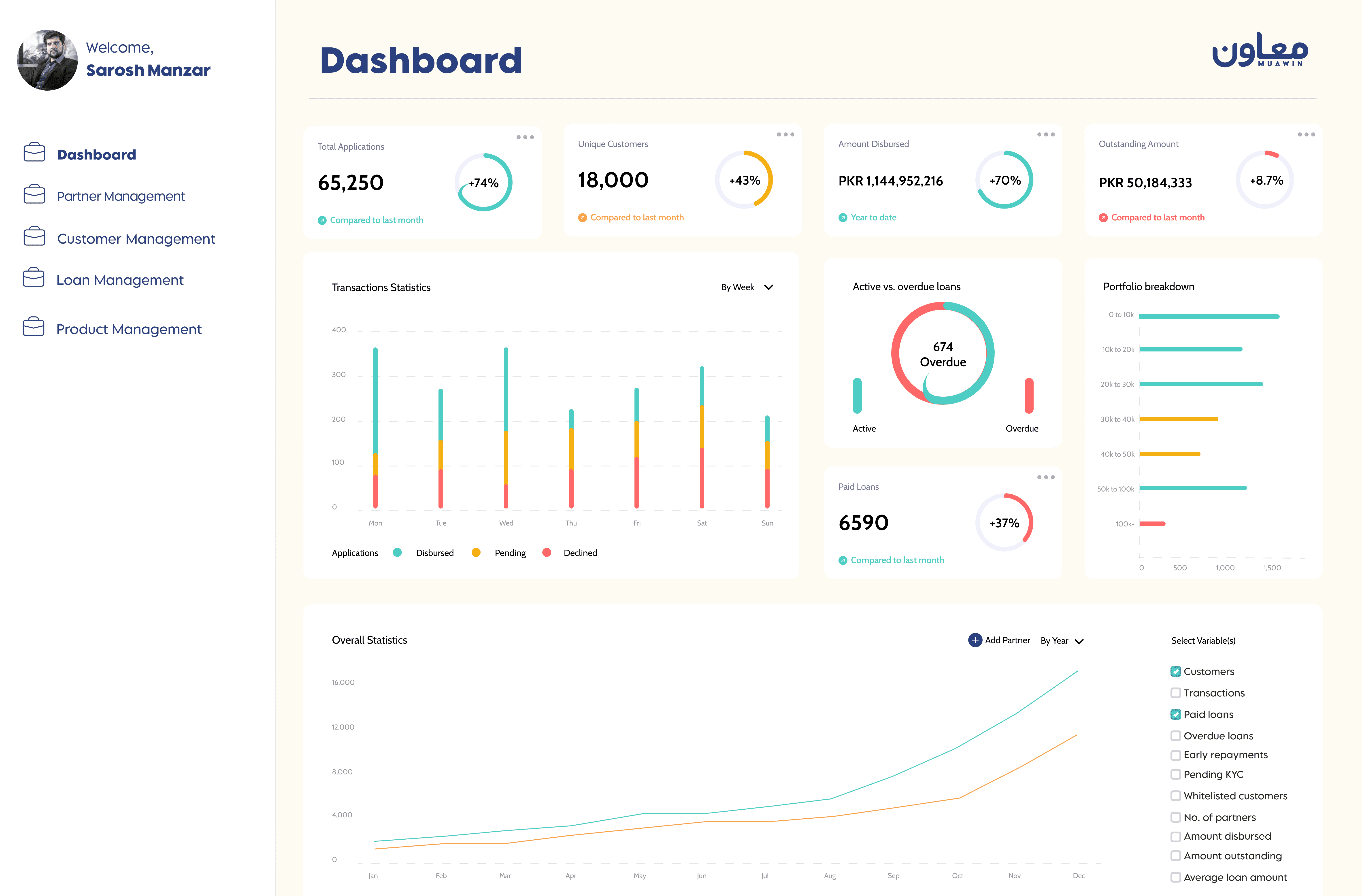Screen dimensions: 1362x896
Task: Click the 0 to 10k portfolio bar
Action: tap(1209, 316)
